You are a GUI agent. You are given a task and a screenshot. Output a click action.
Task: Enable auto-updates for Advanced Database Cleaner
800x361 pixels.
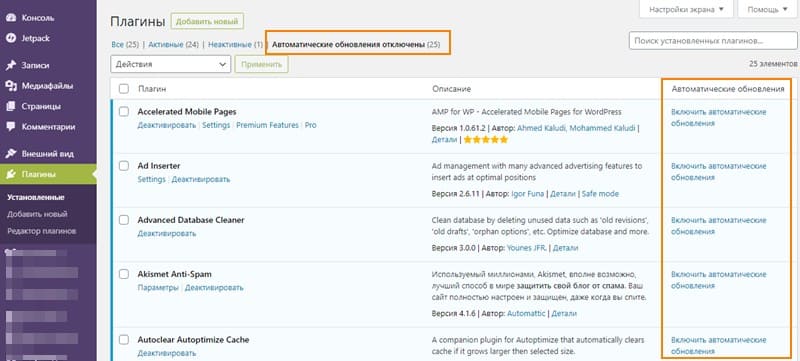click(x=719, y=226)
